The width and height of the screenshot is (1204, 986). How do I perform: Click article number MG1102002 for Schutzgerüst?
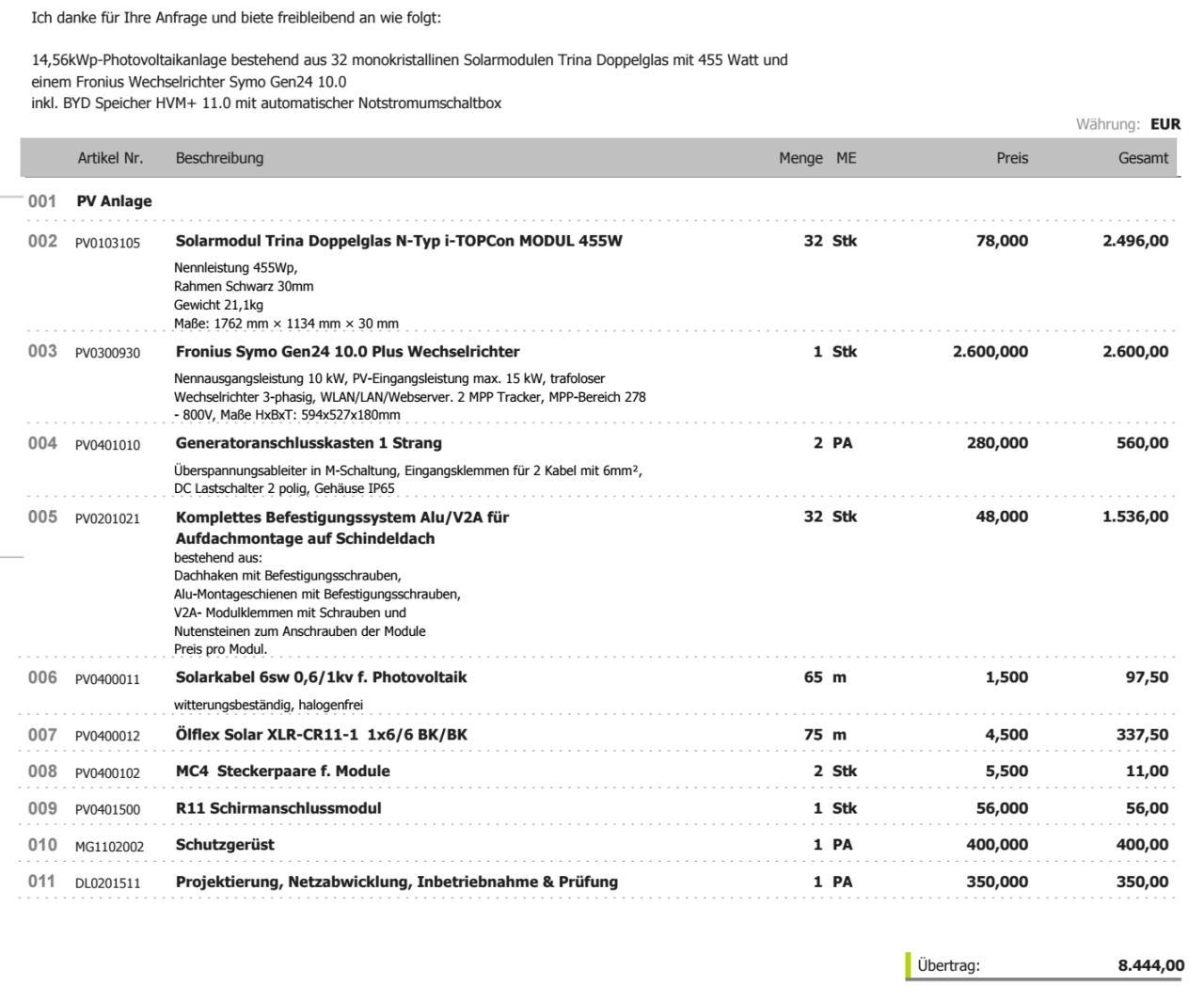110,847
